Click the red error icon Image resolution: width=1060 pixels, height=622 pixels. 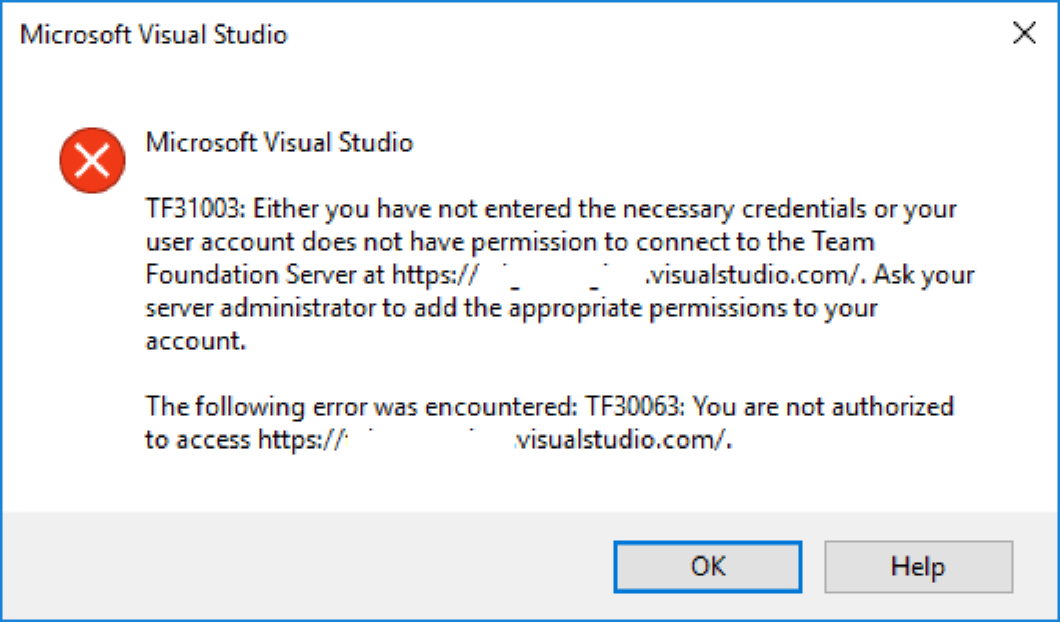coord(92,160)
